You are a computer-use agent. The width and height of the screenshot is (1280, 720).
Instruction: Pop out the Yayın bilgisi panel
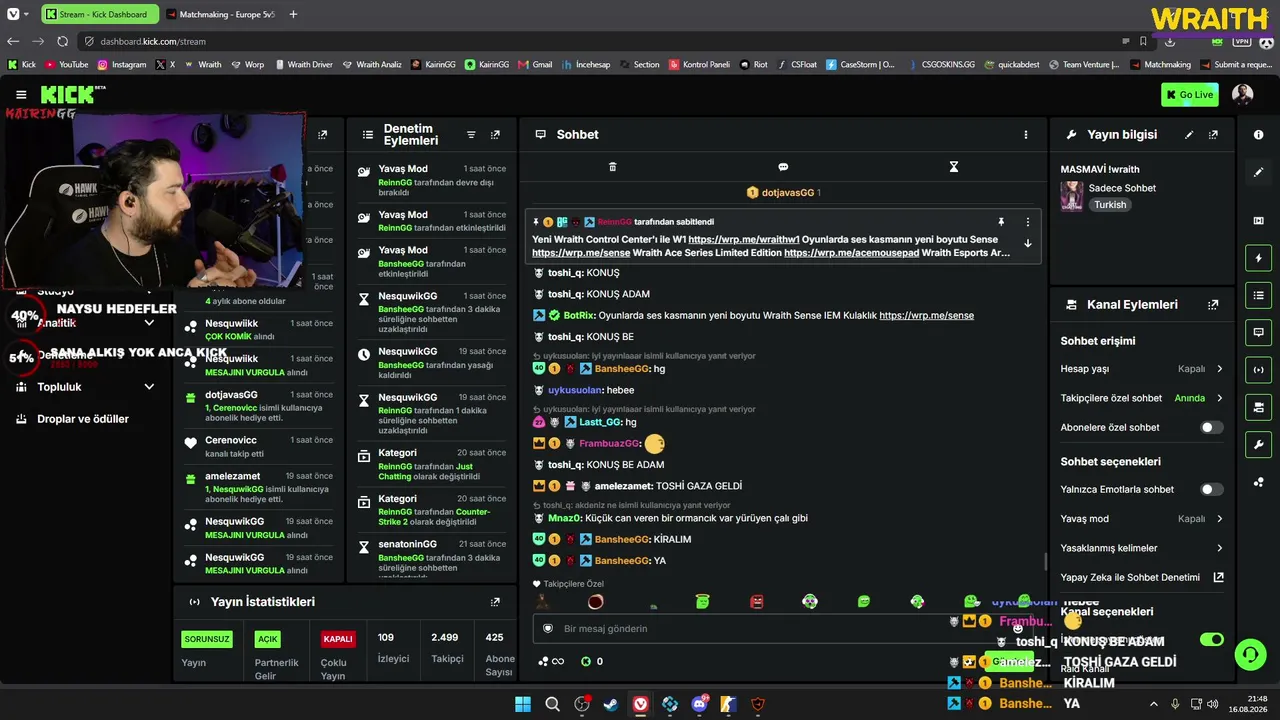(x=1213, y=135)
